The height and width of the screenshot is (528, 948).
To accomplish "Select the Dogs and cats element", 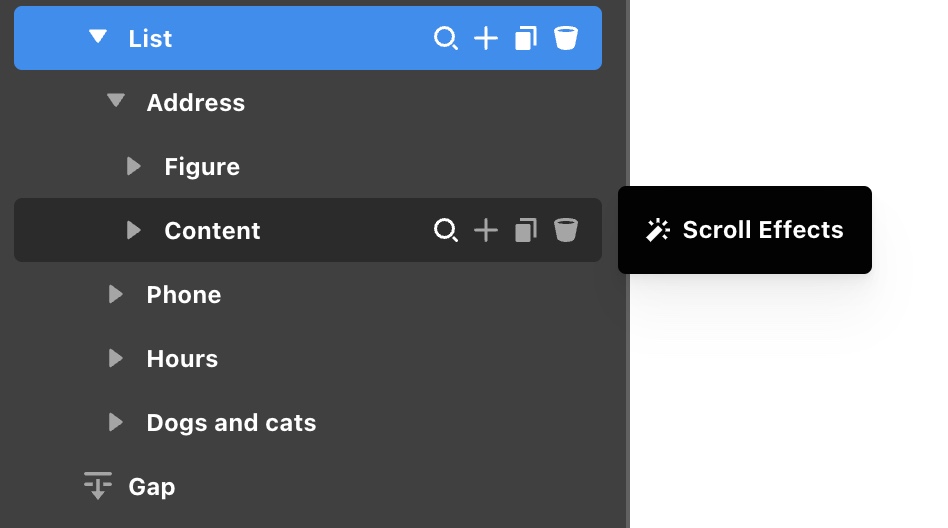I will (231, 423).
